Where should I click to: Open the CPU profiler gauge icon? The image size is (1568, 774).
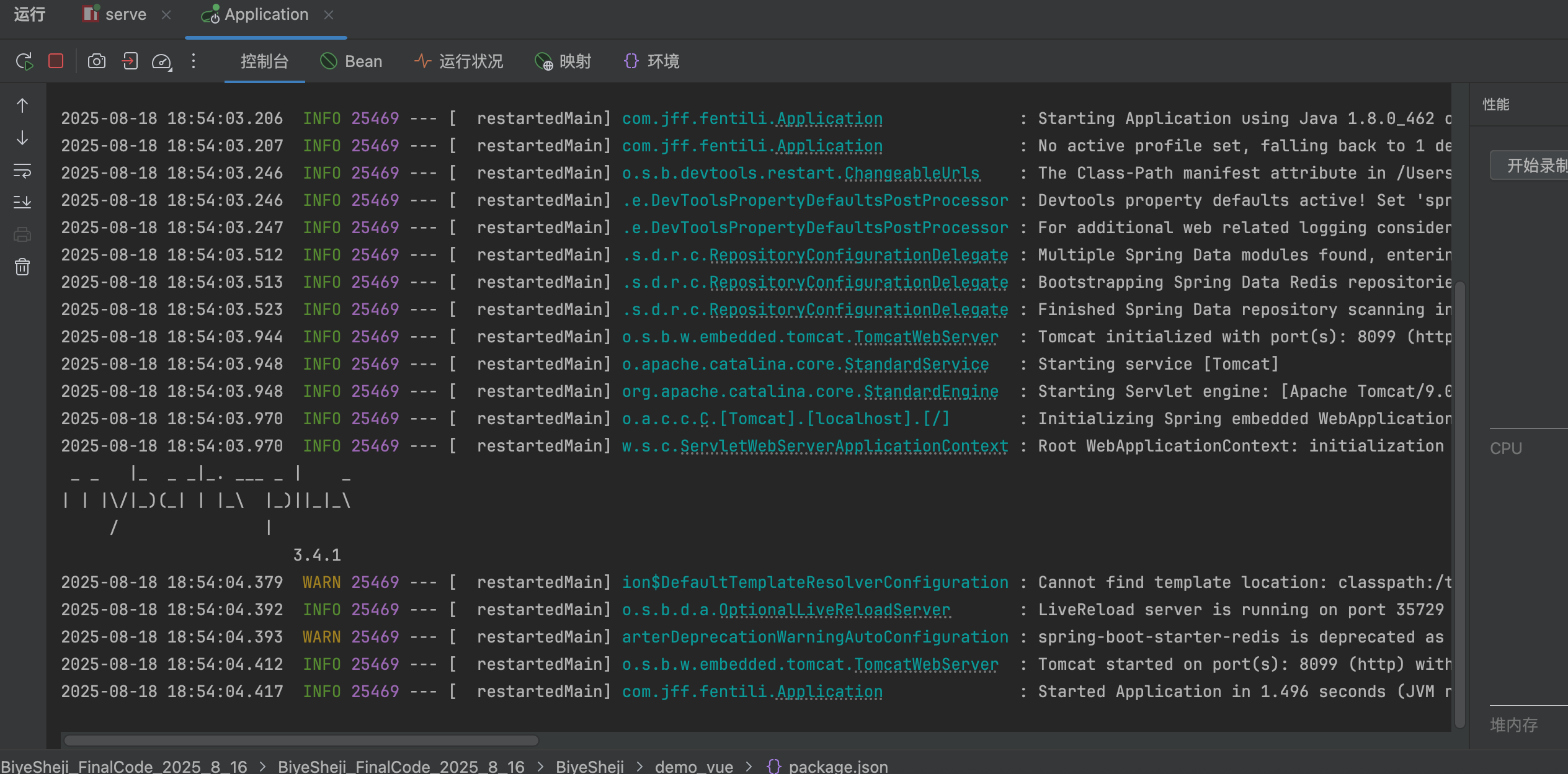[161, 61]
